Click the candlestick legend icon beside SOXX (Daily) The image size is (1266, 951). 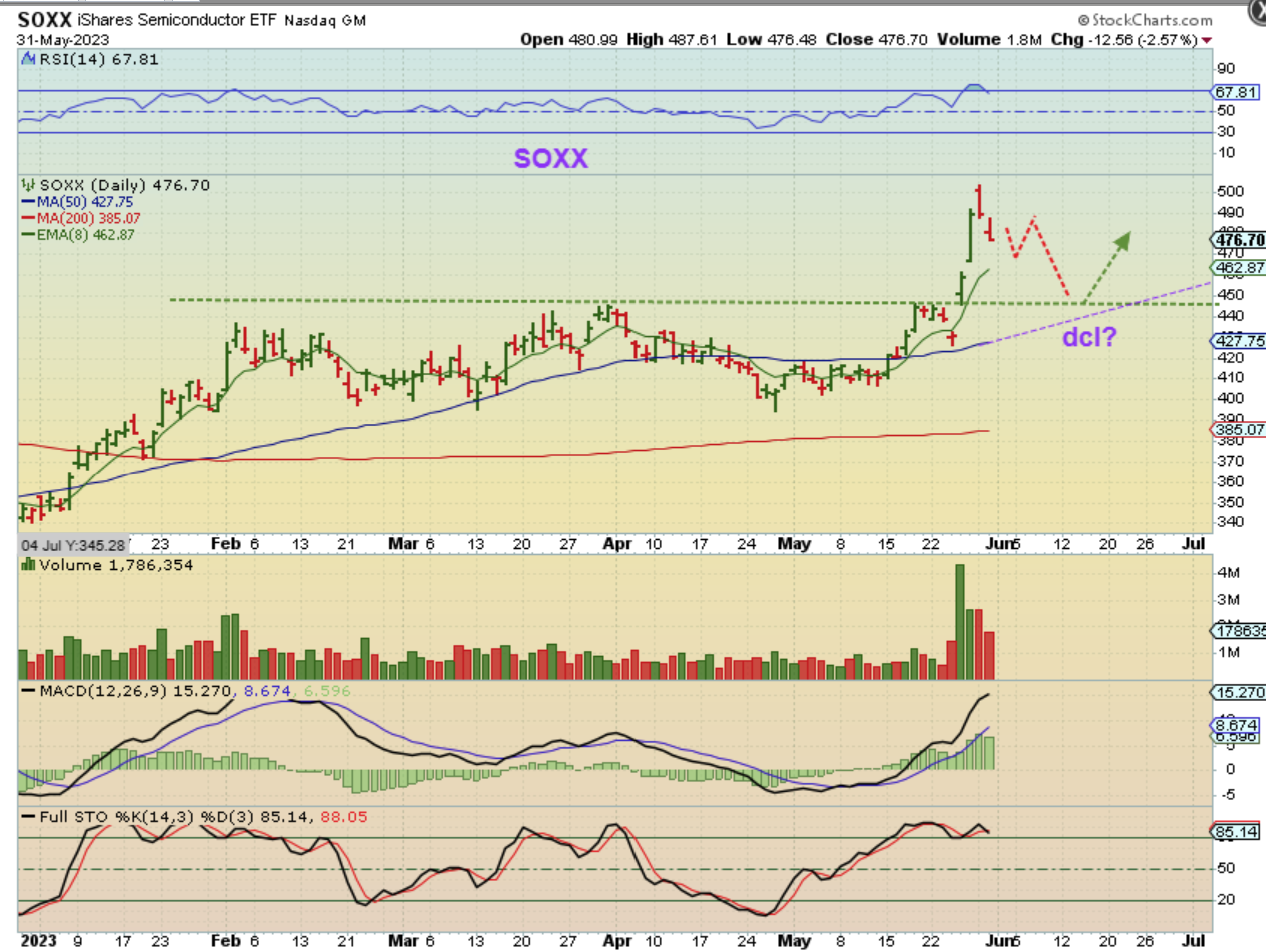coord(27,185)
